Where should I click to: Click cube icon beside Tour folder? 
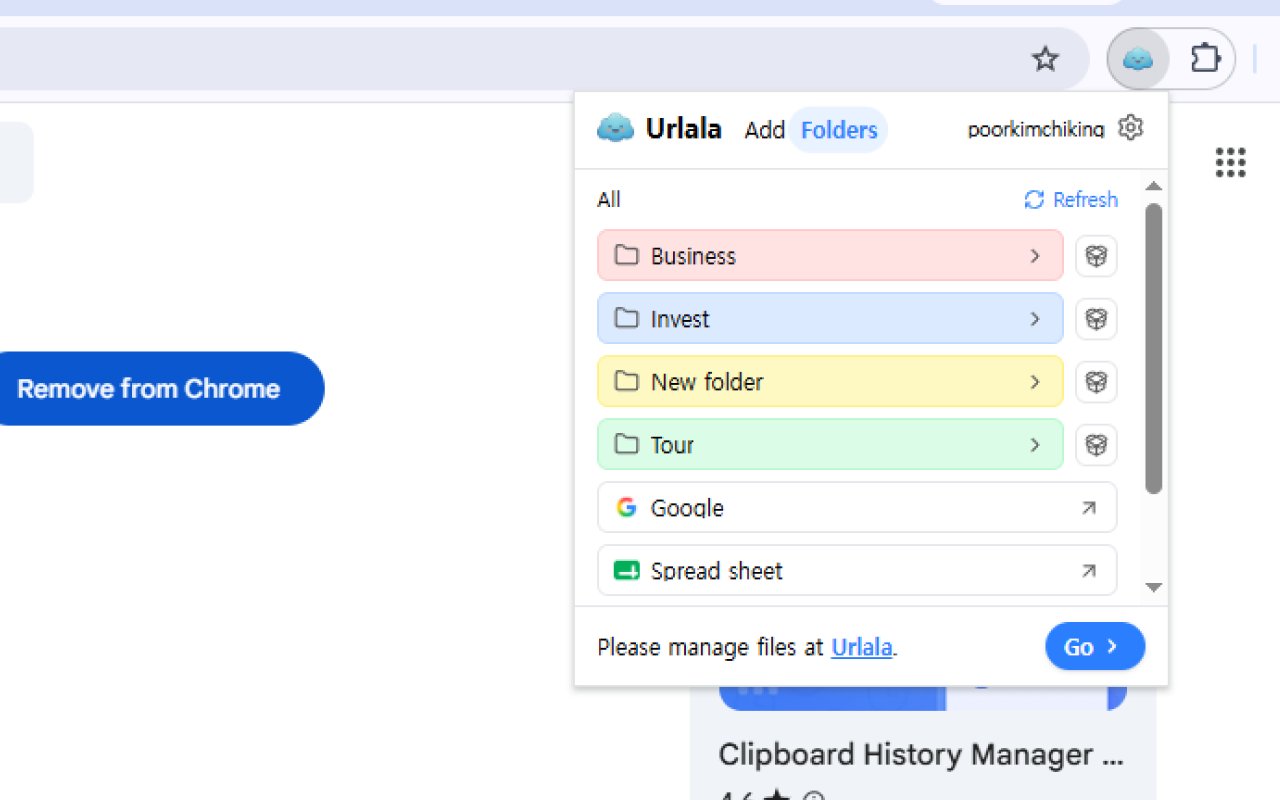click(1096, 445)
